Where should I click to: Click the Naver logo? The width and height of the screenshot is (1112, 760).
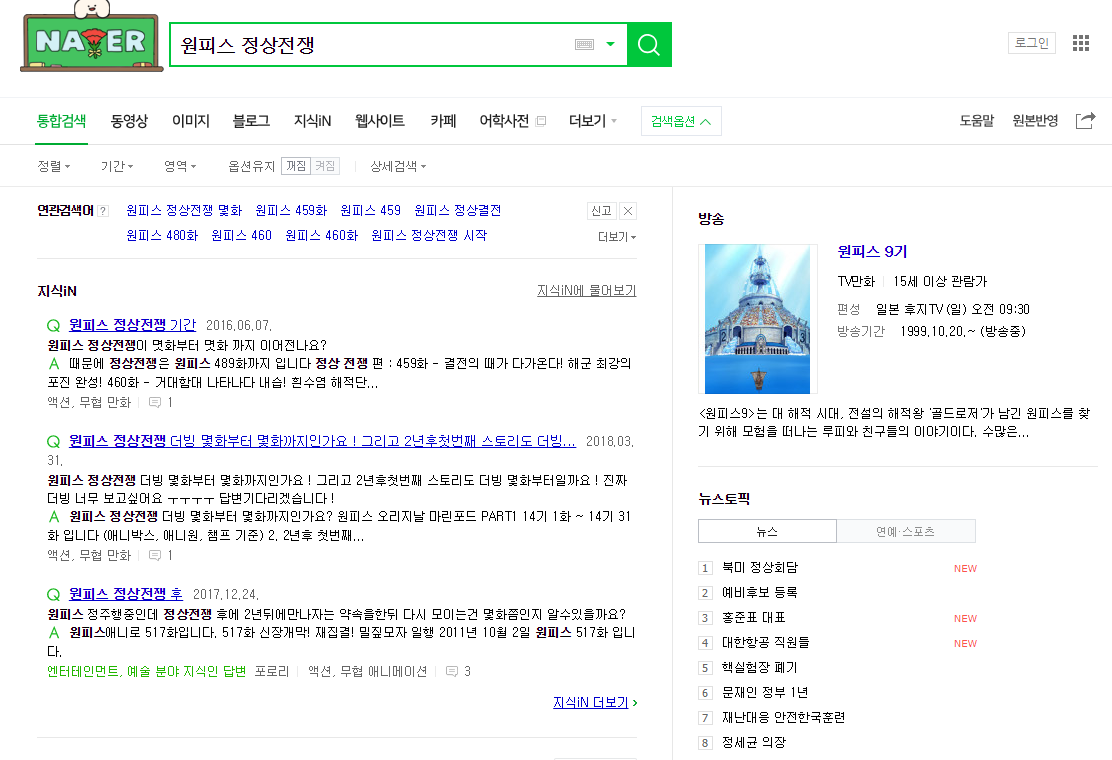click(92, 38)
